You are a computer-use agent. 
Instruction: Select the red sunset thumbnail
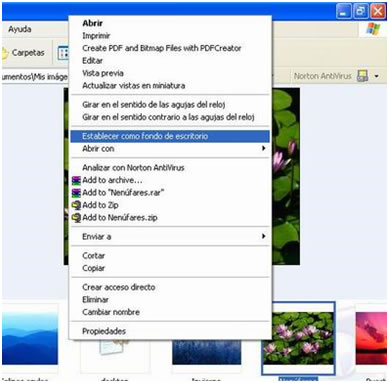371,338
